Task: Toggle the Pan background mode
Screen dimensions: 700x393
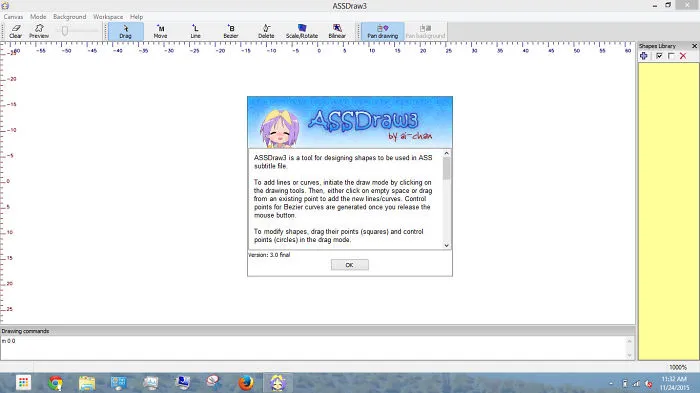Action: coord(425,31)
